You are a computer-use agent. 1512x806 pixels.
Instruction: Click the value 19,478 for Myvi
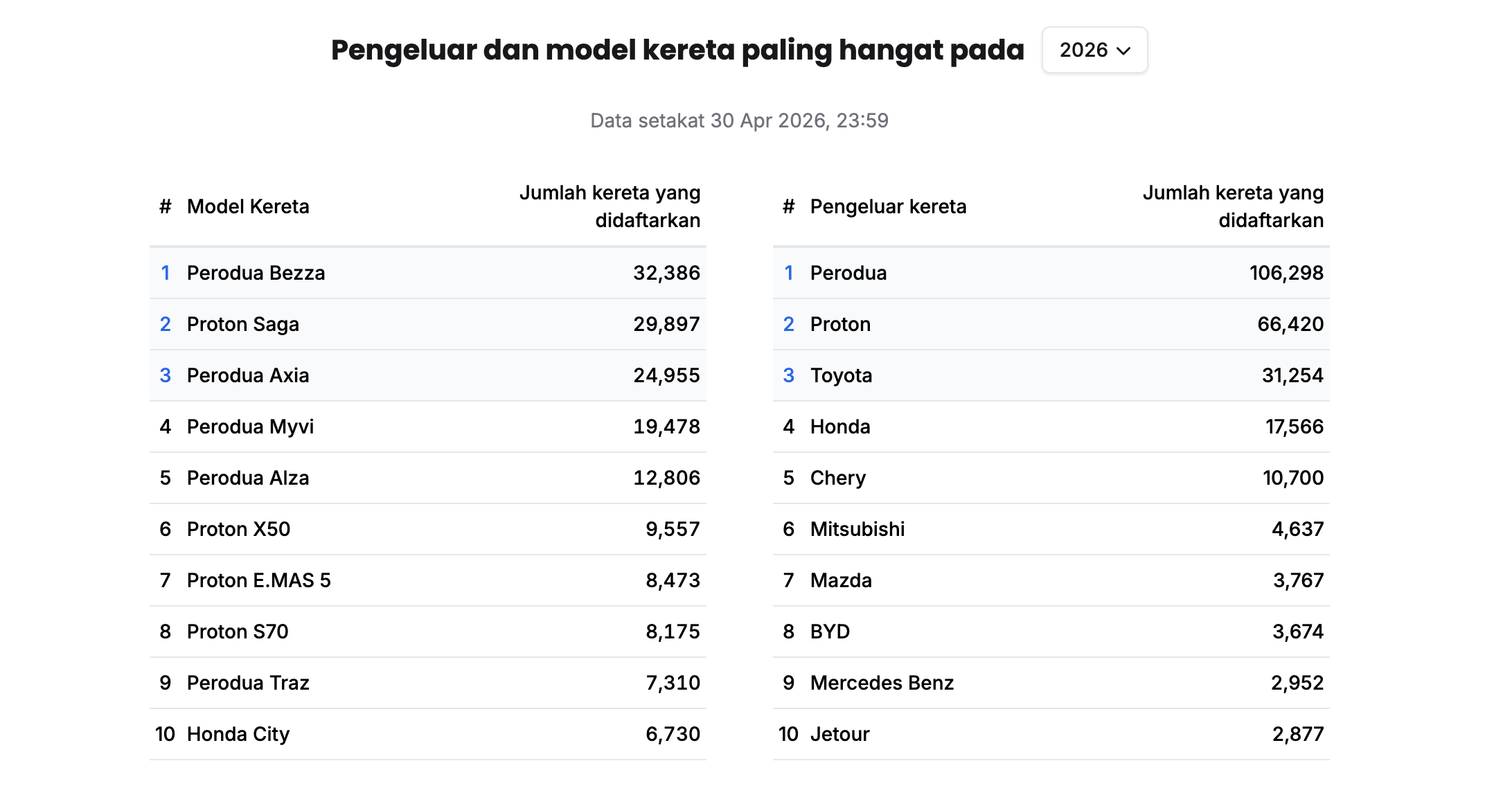(666, 427)
